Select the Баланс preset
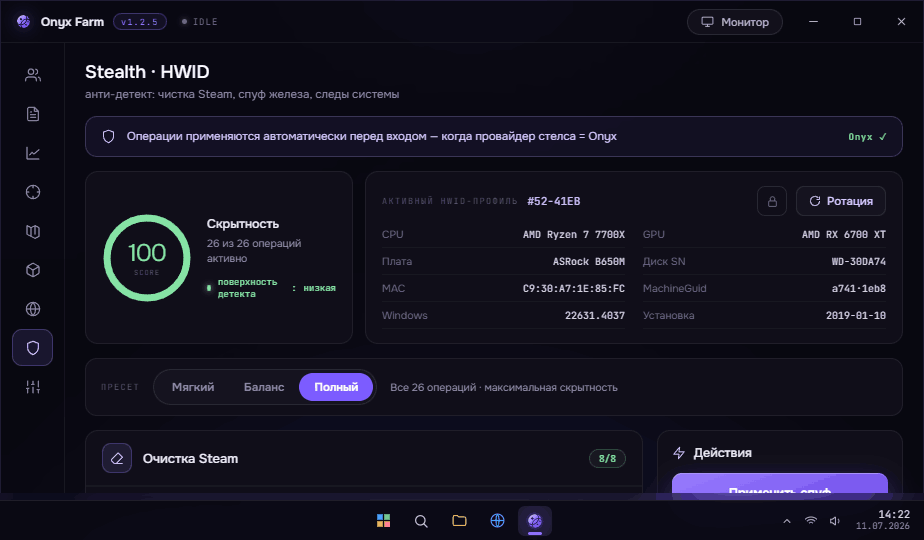This screenshot has height=540, width=924. (x=264, y=387)
